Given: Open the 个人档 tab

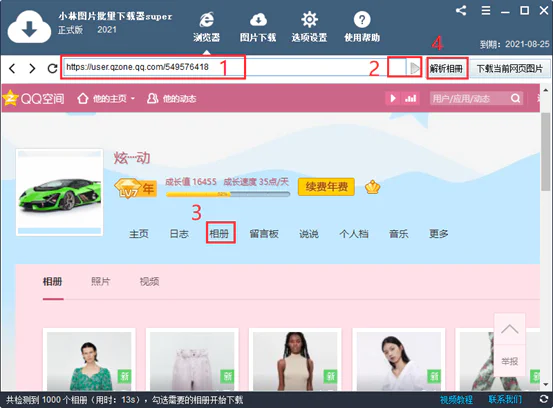Looking at the screenshot, I should pyautogui.click(x=354, y=234).
